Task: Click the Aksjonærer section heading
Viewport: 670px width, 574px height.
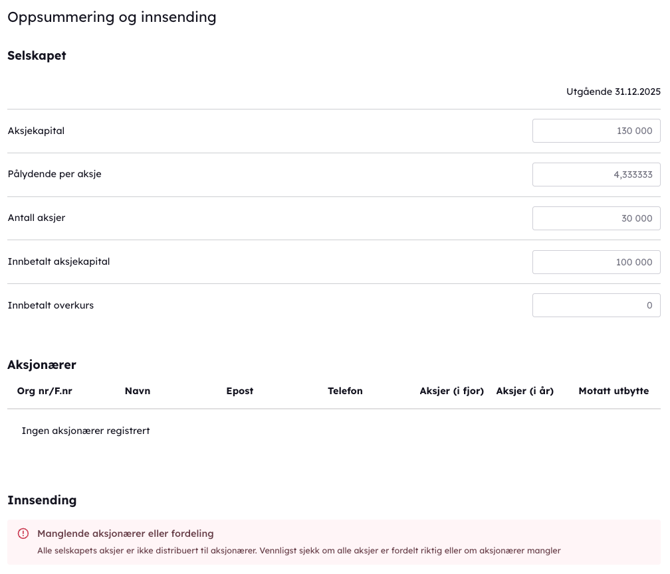Action: (42, 365)
